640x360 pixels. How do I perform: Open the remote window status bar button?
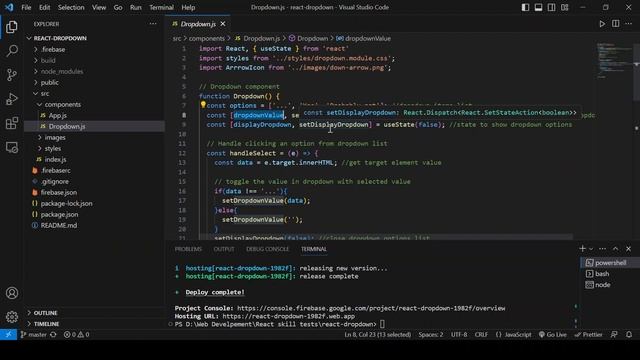tap(8, 334)
